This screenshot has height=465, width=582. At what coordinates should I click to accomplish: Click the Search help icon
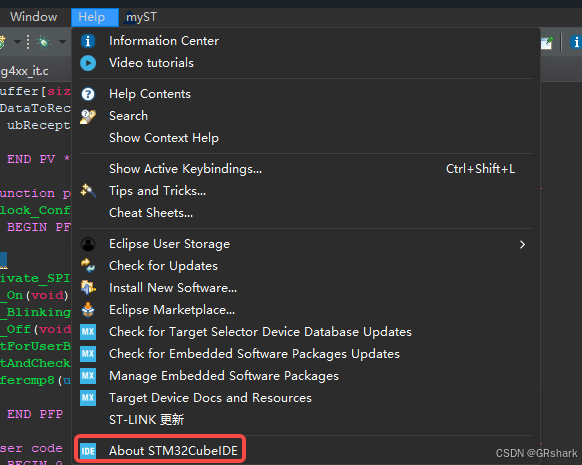click(x=88, y=117)
